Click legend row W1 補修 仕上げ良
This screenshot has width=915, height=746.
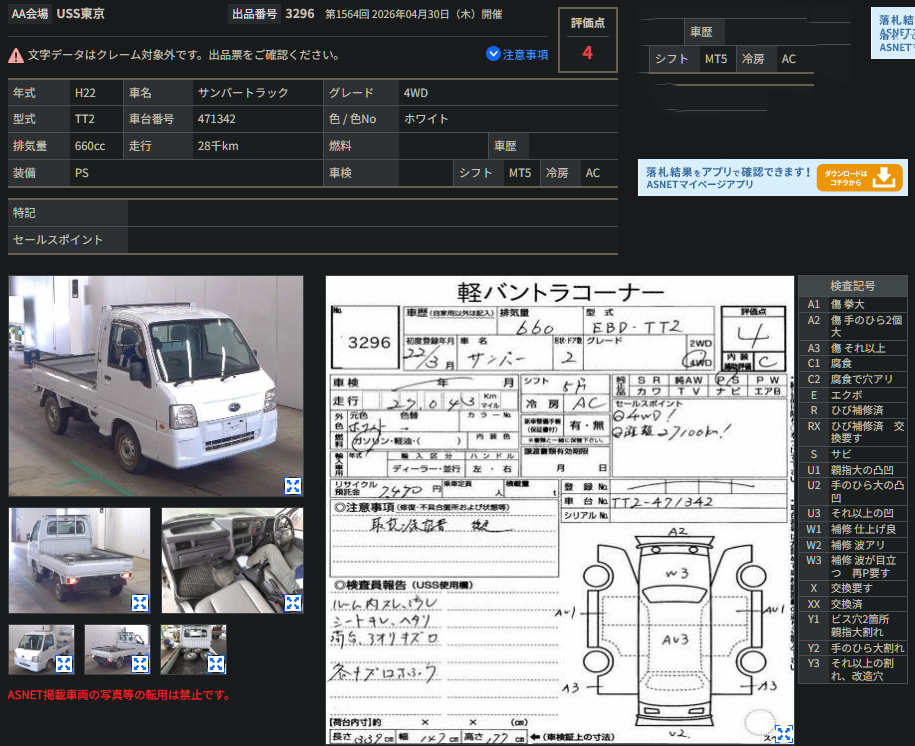click(853, 529)
